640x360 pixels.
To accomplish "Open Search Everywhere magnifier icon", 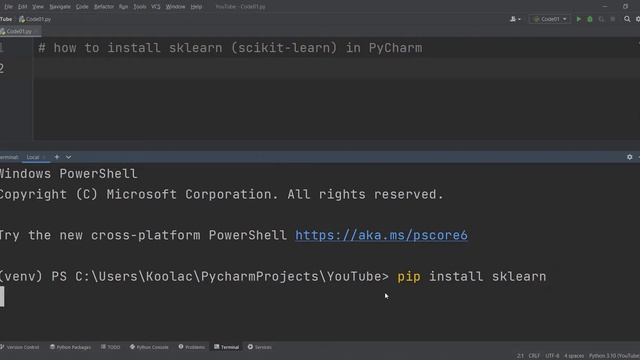I will [x=627, y=19].
